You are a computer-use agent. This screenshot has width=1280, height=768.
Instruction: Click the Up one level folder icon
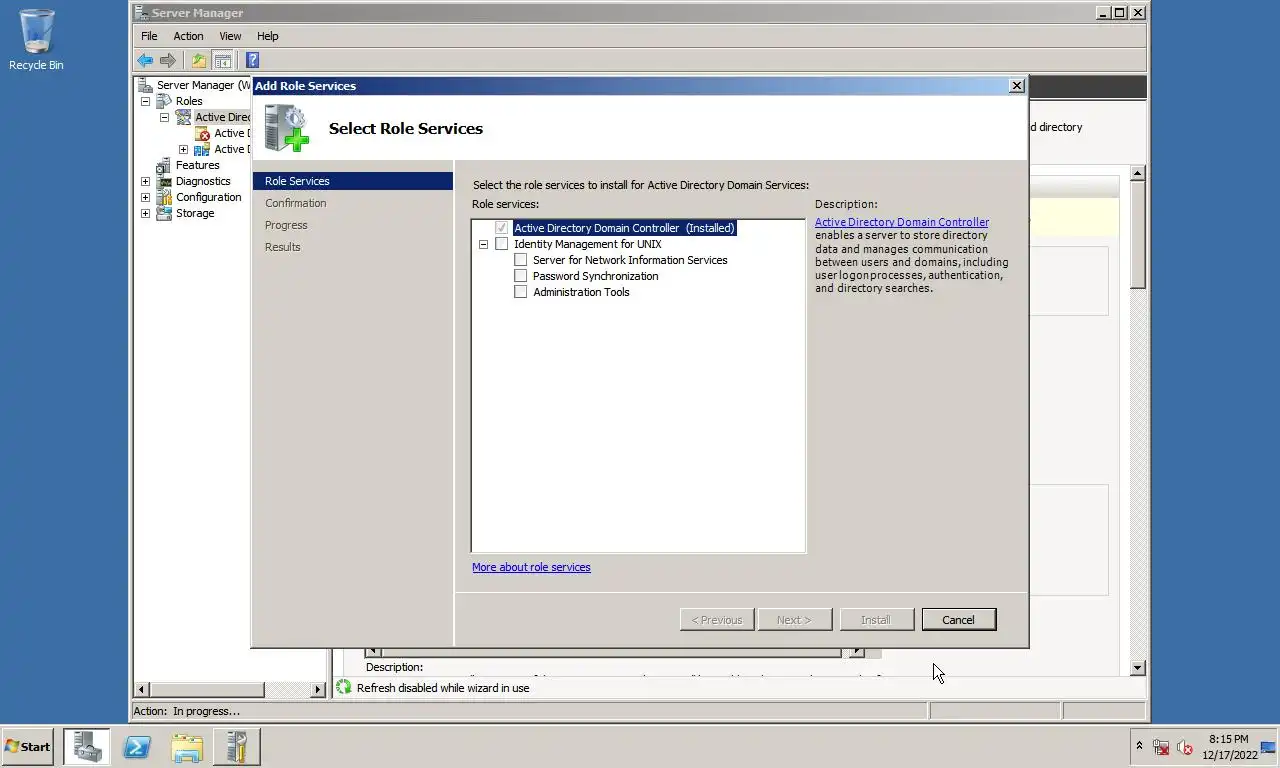pos(199,60)
